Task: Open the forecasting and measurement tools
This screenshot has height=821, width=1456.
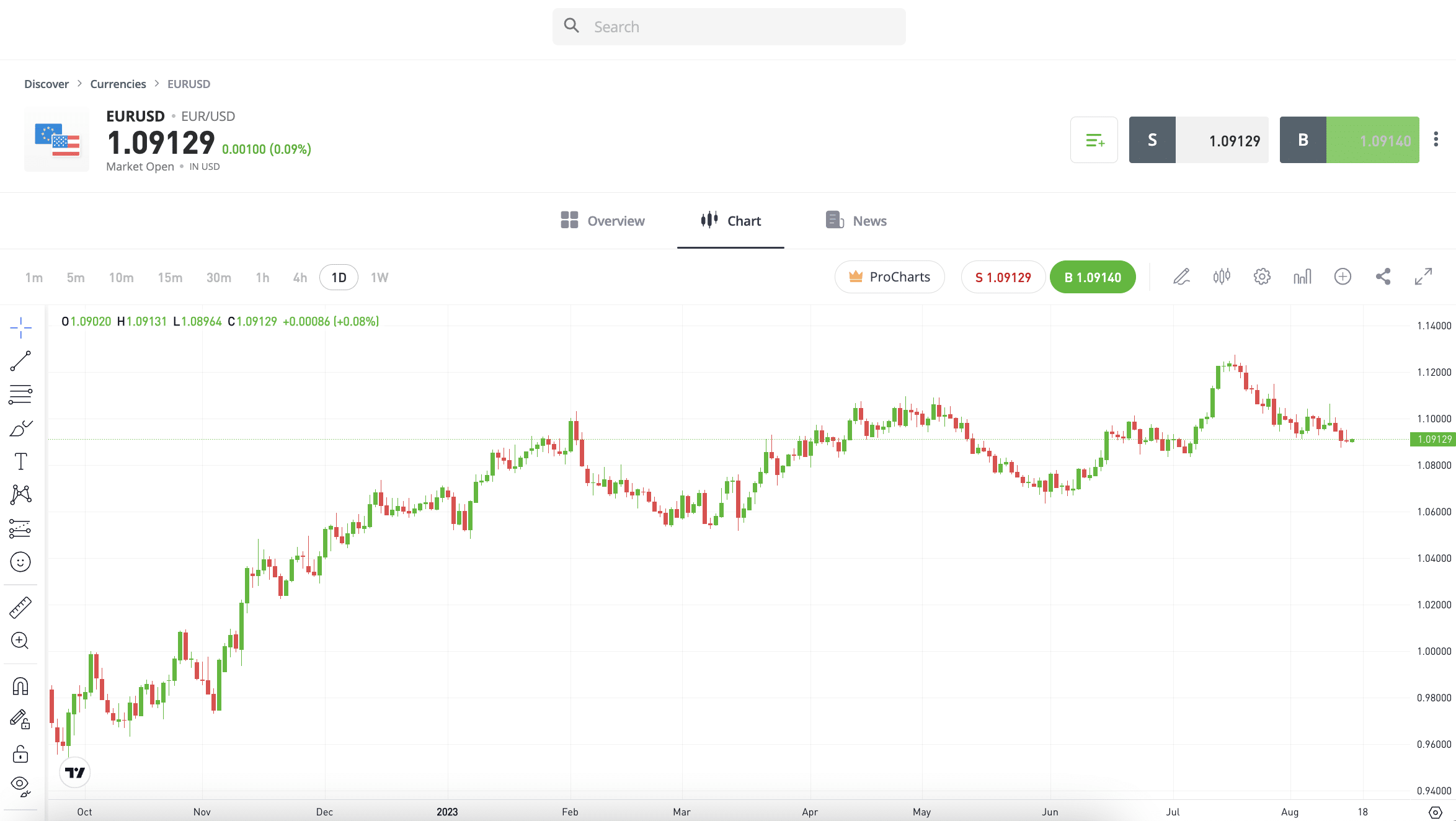Action: (x=20, y=528)
